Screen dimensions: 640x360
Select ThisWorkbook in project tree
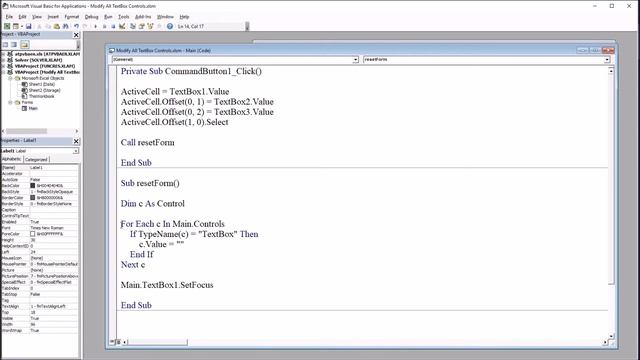coord(41,96)
